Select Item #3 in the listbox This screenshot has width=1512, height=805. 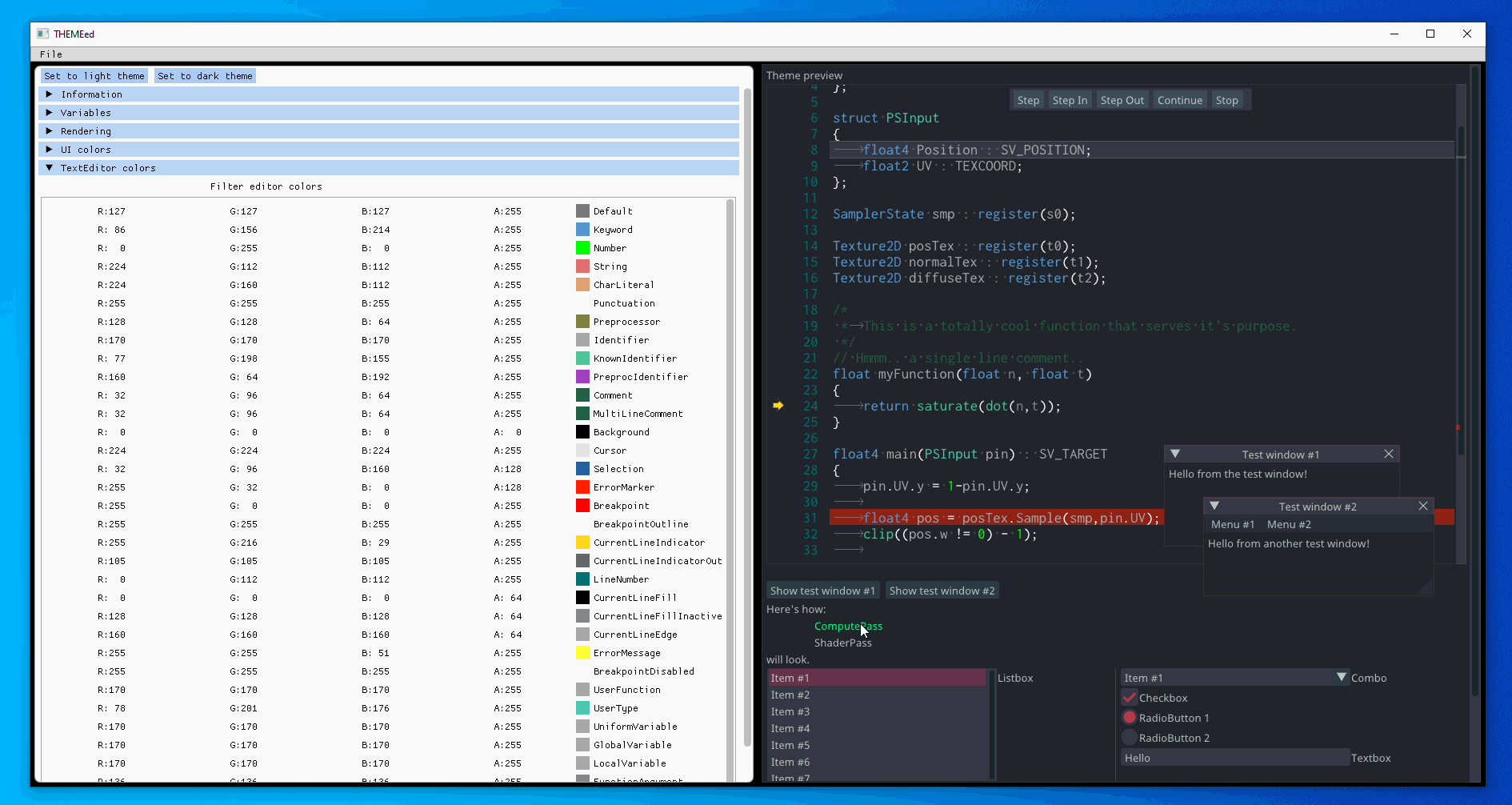877,711
